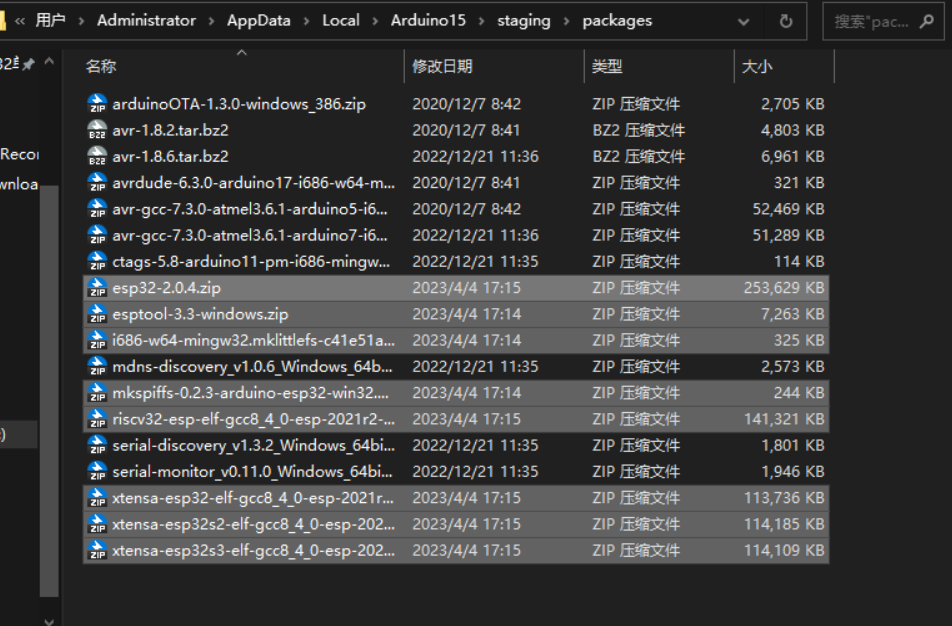The image size is (952, 626).
Task: Sort files by the 大小 column header
Action: point(755,66)
